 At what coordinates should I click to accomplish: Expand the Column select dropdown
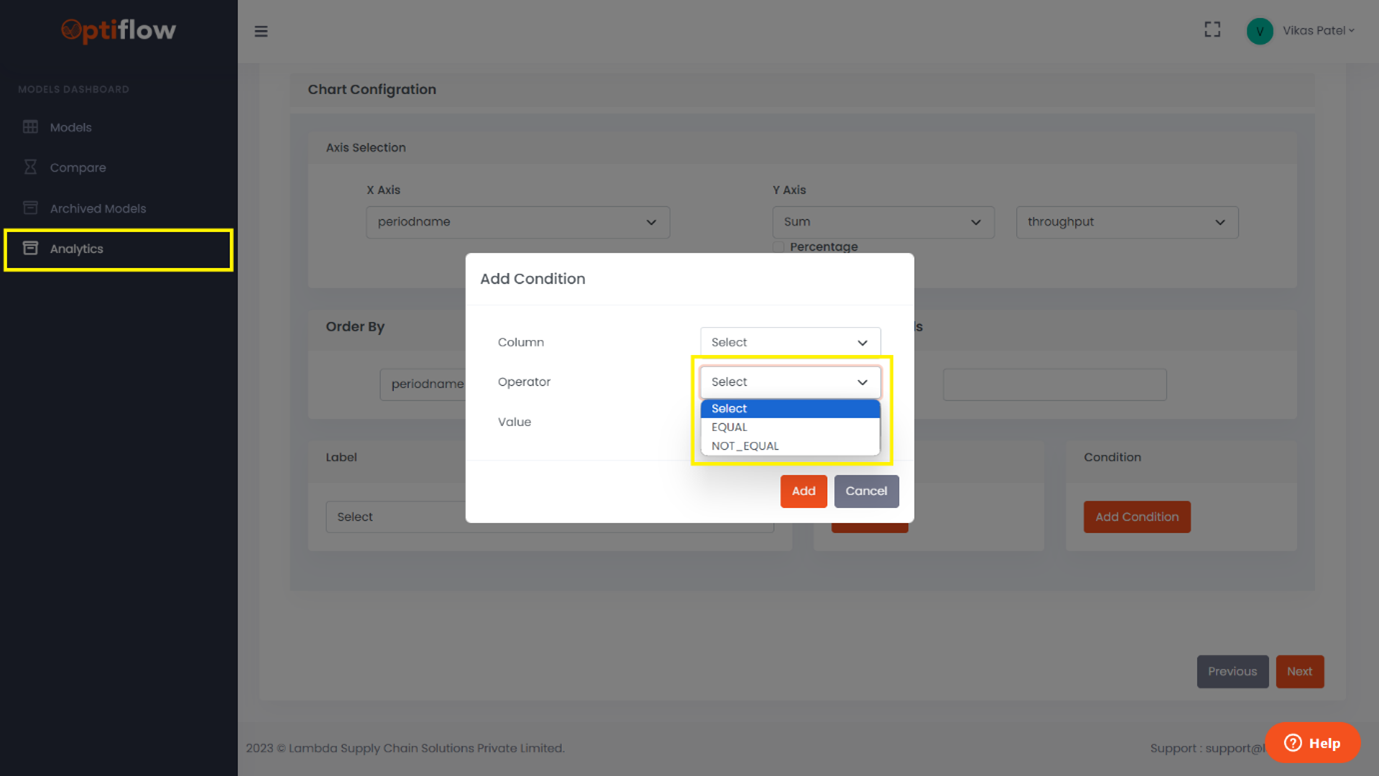pyautogui.click(x=789, y=341)
